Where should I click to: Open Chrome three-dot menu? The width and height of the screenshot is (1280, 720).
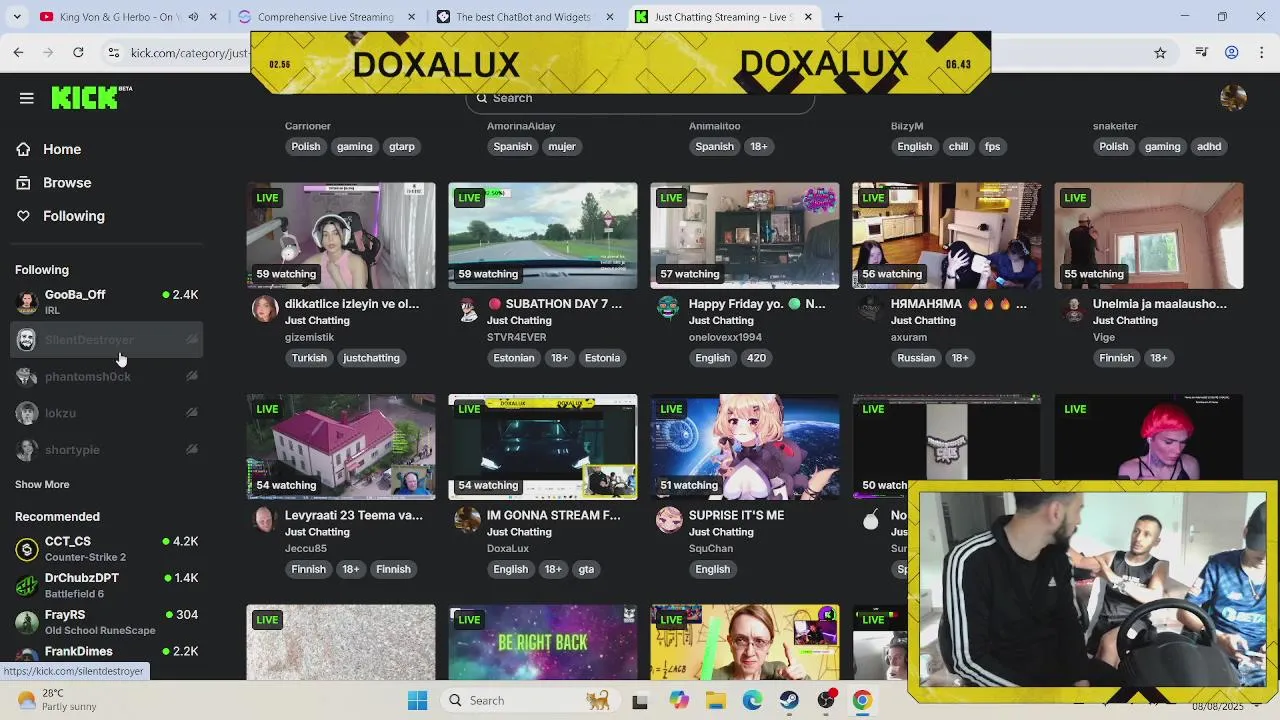click(x=1262, y=53)
